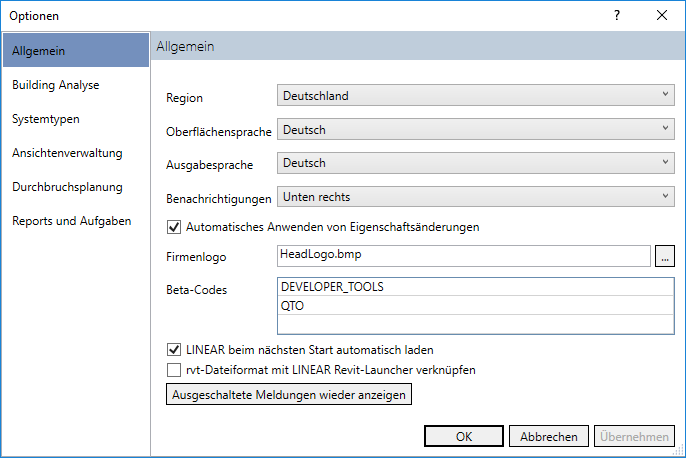Switch to Systemtypen settings
686x458 pixels.
coord(76,119)
